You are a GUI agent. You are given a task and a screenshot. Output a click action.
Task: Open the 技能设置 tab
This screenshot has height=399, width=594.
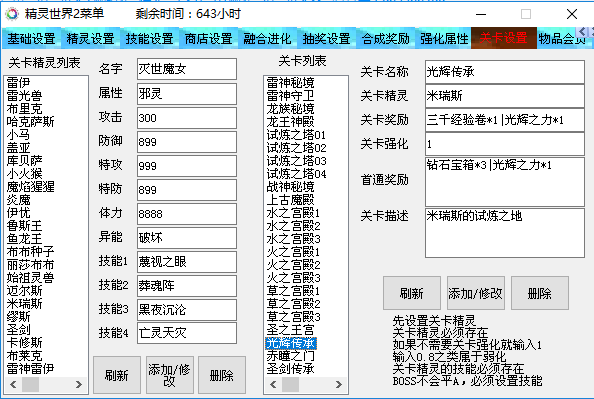(150, 38)
